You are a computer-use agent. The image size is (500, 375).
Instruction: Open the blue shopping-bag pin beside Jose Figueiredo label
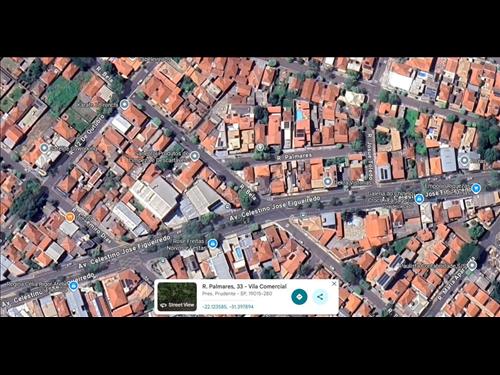tap(419, 199)
